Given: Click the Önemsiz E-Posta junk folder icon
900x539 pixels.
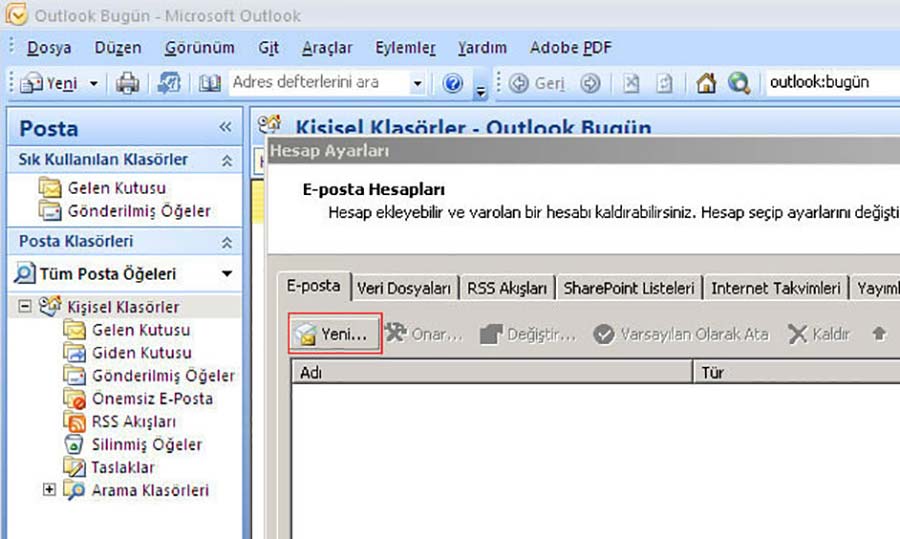Looking at the screenshot, I should [75, 399].
